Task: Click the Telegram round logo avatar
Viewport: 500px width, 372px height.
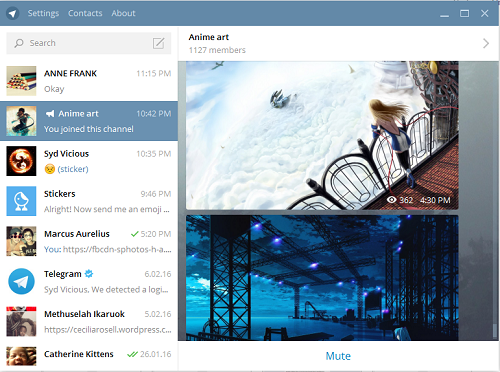Action: coord(21,281)
